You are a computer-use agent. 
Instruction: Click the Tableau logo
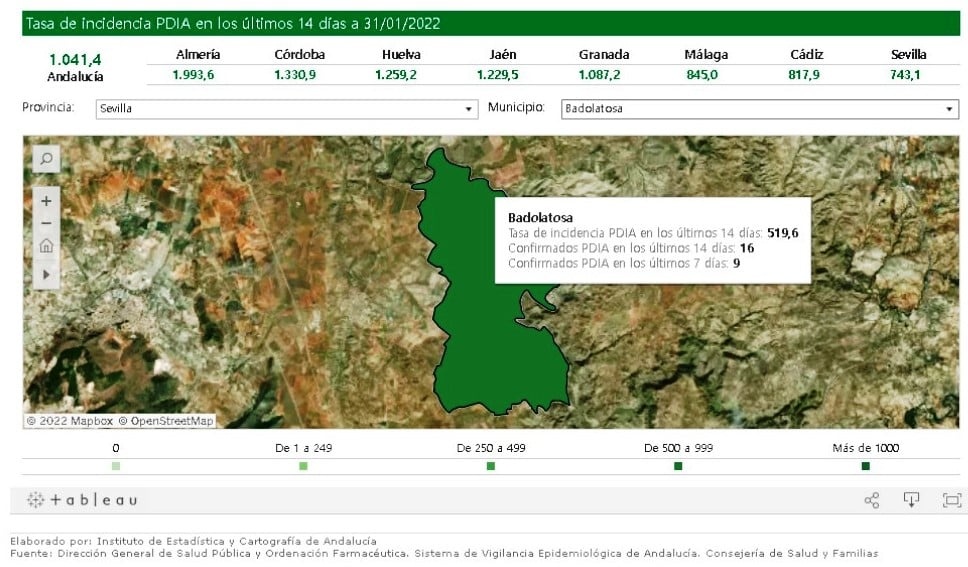(x=82, y=500)
